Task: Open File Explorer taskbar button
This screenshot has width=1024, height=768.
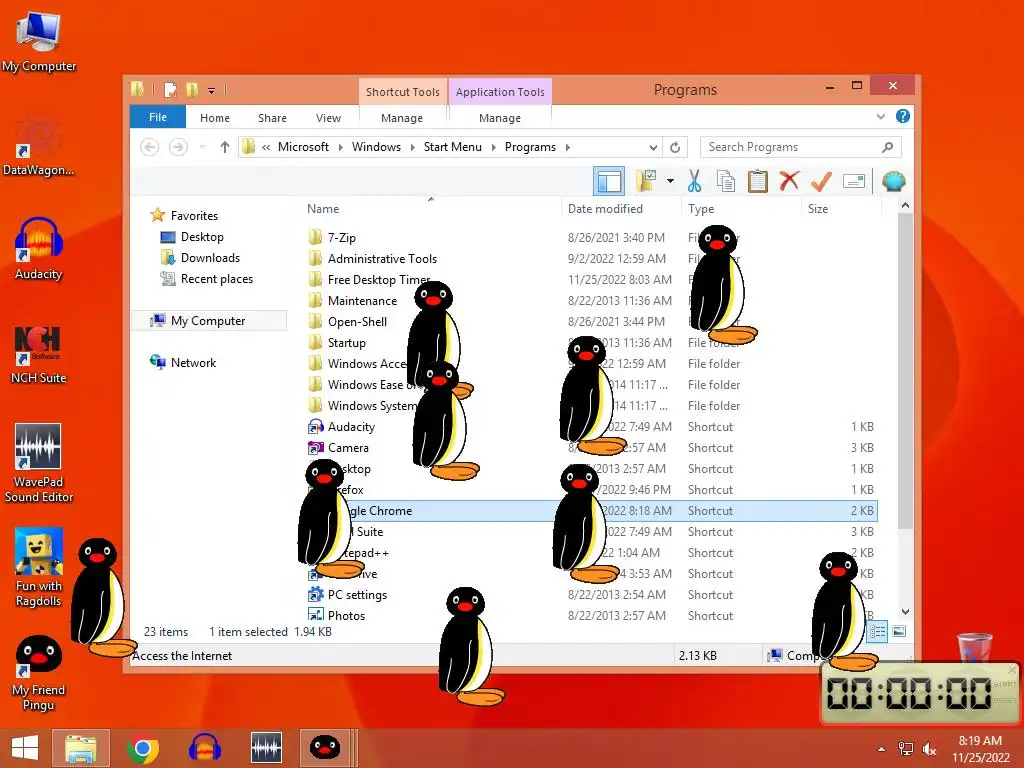Action: [x=81, y=748]
